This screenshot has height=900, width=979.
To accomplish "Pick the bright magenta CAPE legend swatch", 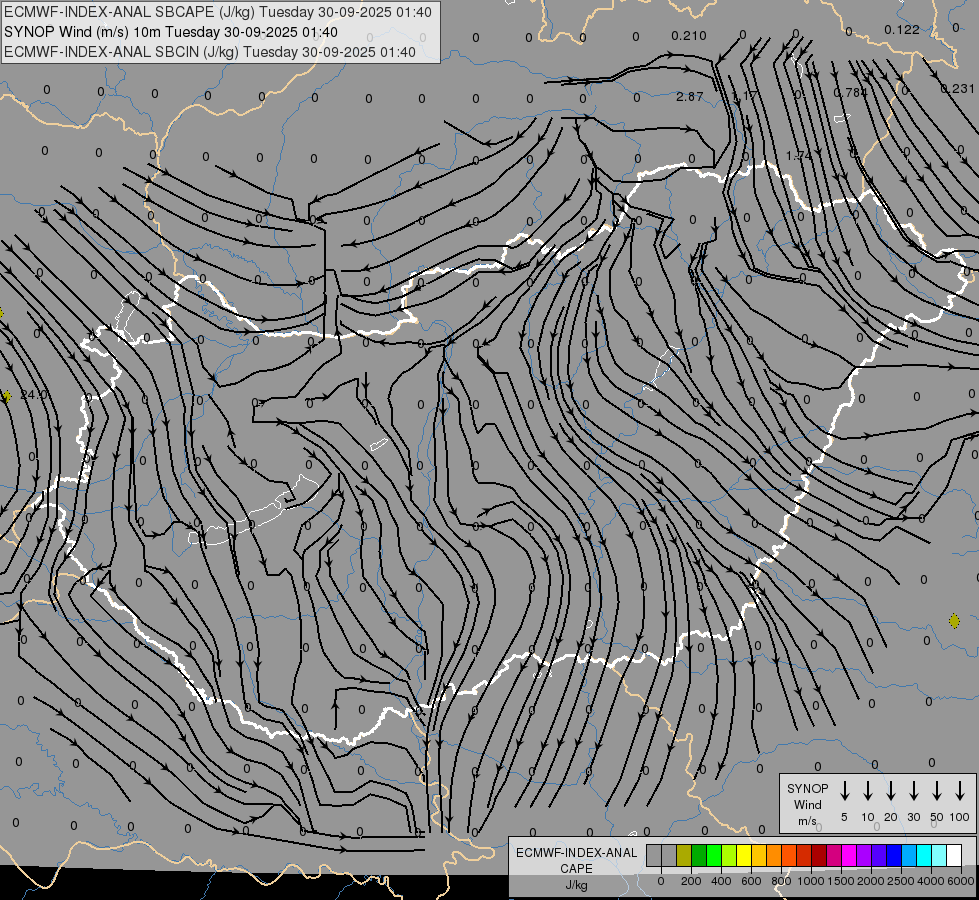I will click(850, 855).
